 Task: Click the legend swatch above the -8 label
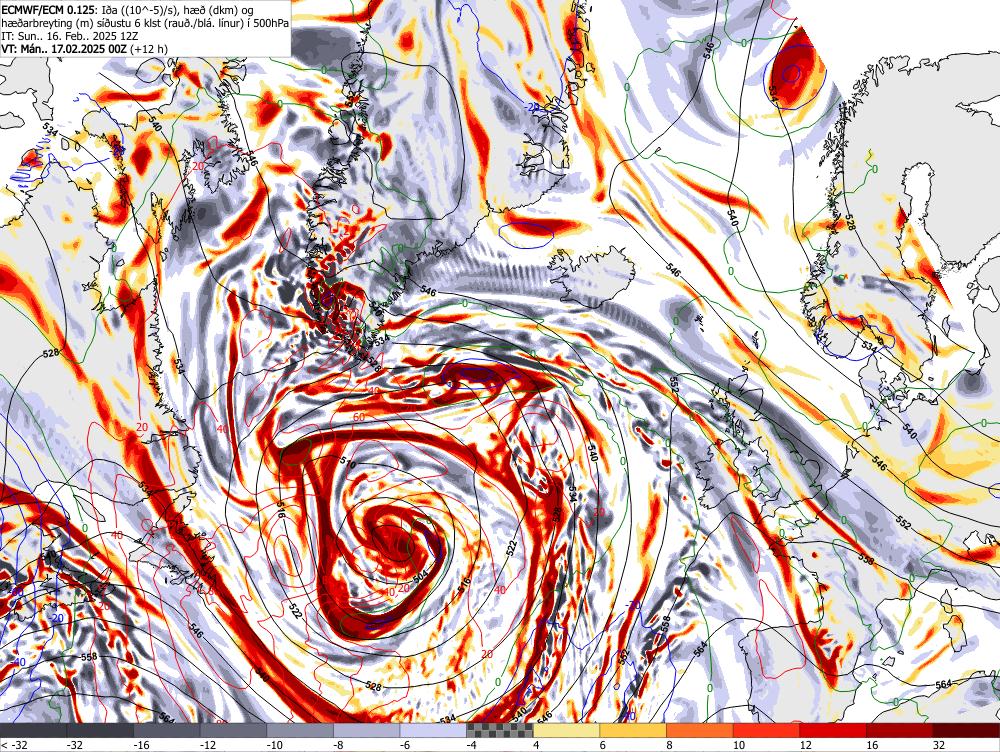367,730
